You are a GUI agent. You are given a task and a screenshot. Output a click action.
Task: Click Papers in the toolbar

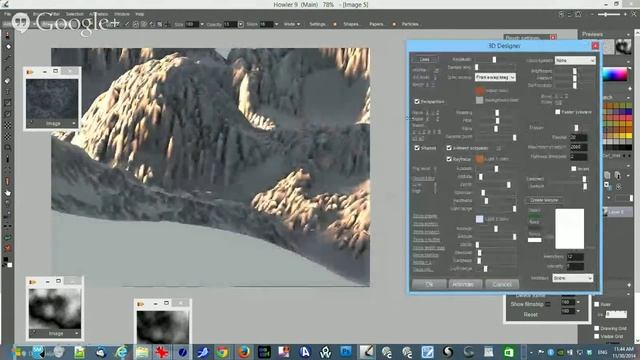point(376,24)
